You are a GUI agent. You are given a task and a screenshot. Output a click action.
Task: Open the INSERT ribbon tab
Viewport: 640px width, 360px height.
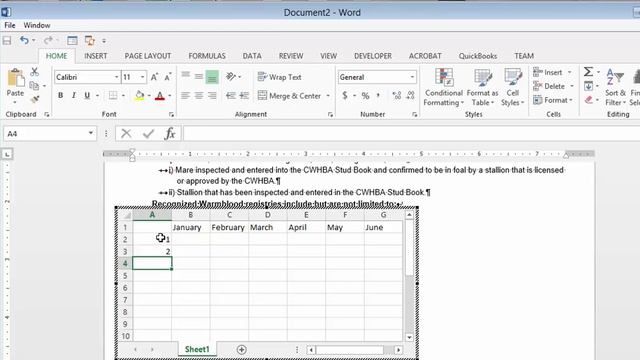[96, 56]
